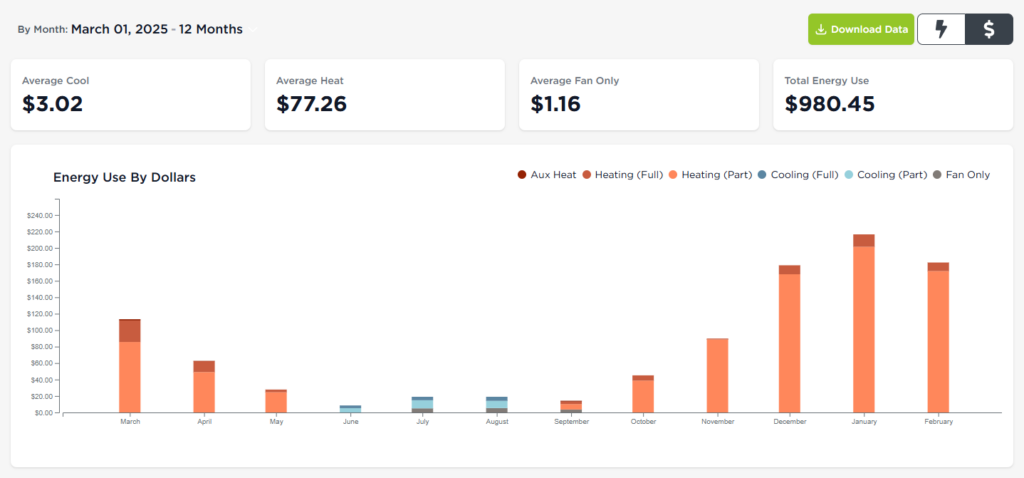This screenshot has width=1024, height=478.
Task: Hide Cooling (Part) legend series
Action: [x=849, y=175]
